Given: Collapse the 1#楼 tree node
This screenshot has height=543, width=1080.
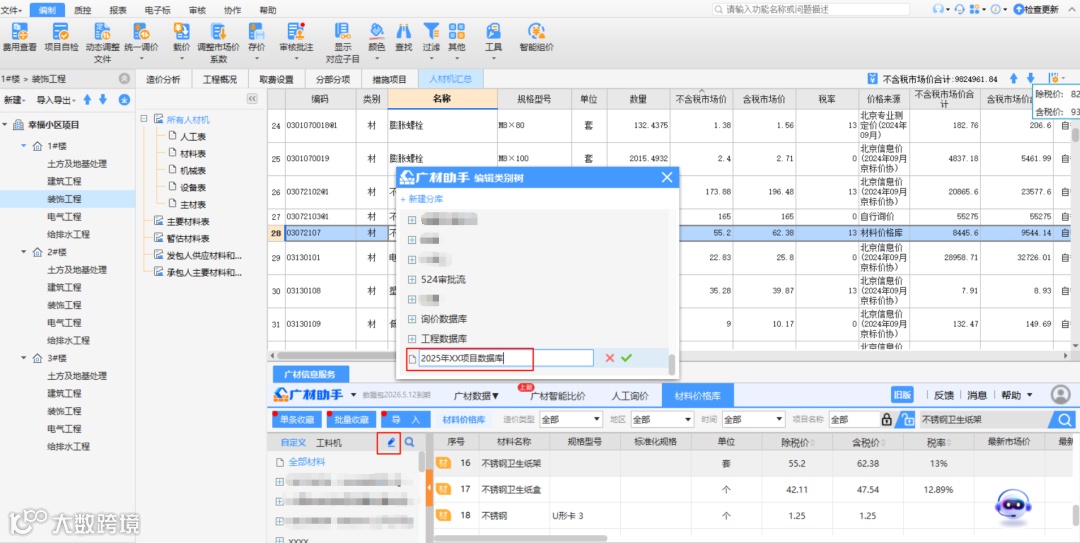Looking at the screenshot, I should (x=23, y=146).
